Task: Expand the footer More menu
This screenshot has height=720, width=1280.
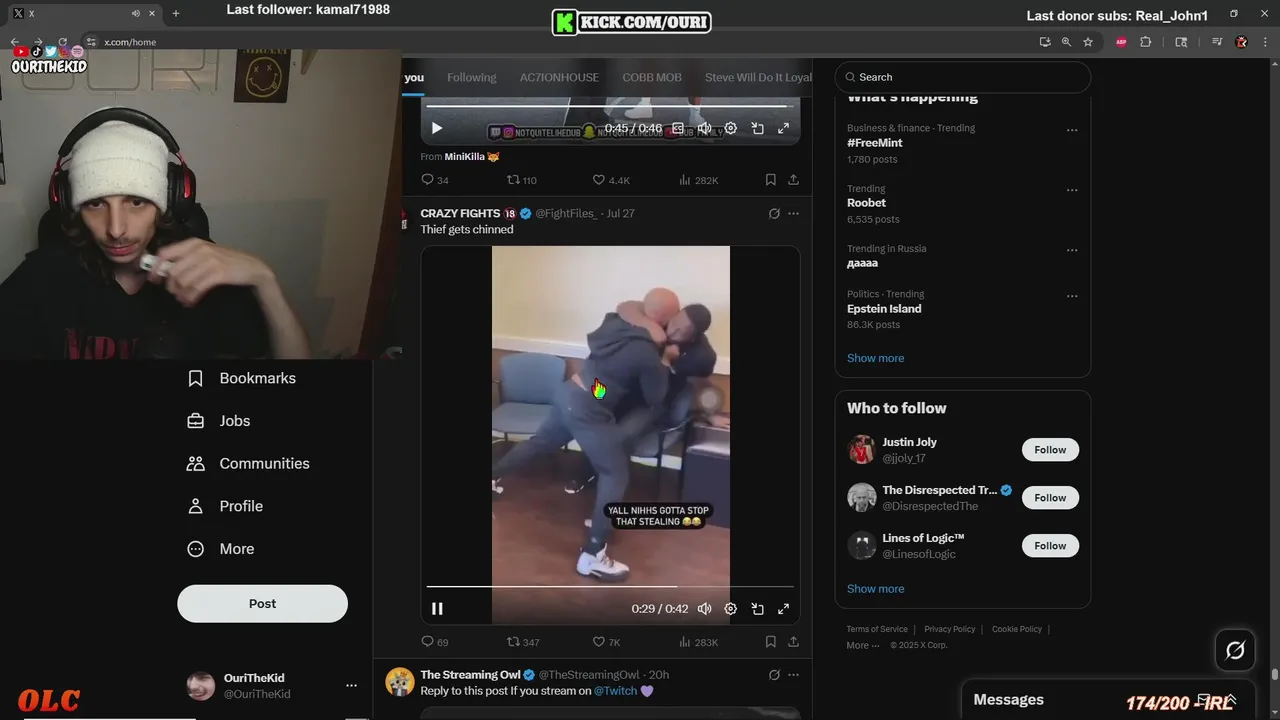Action: coord(862,645)
